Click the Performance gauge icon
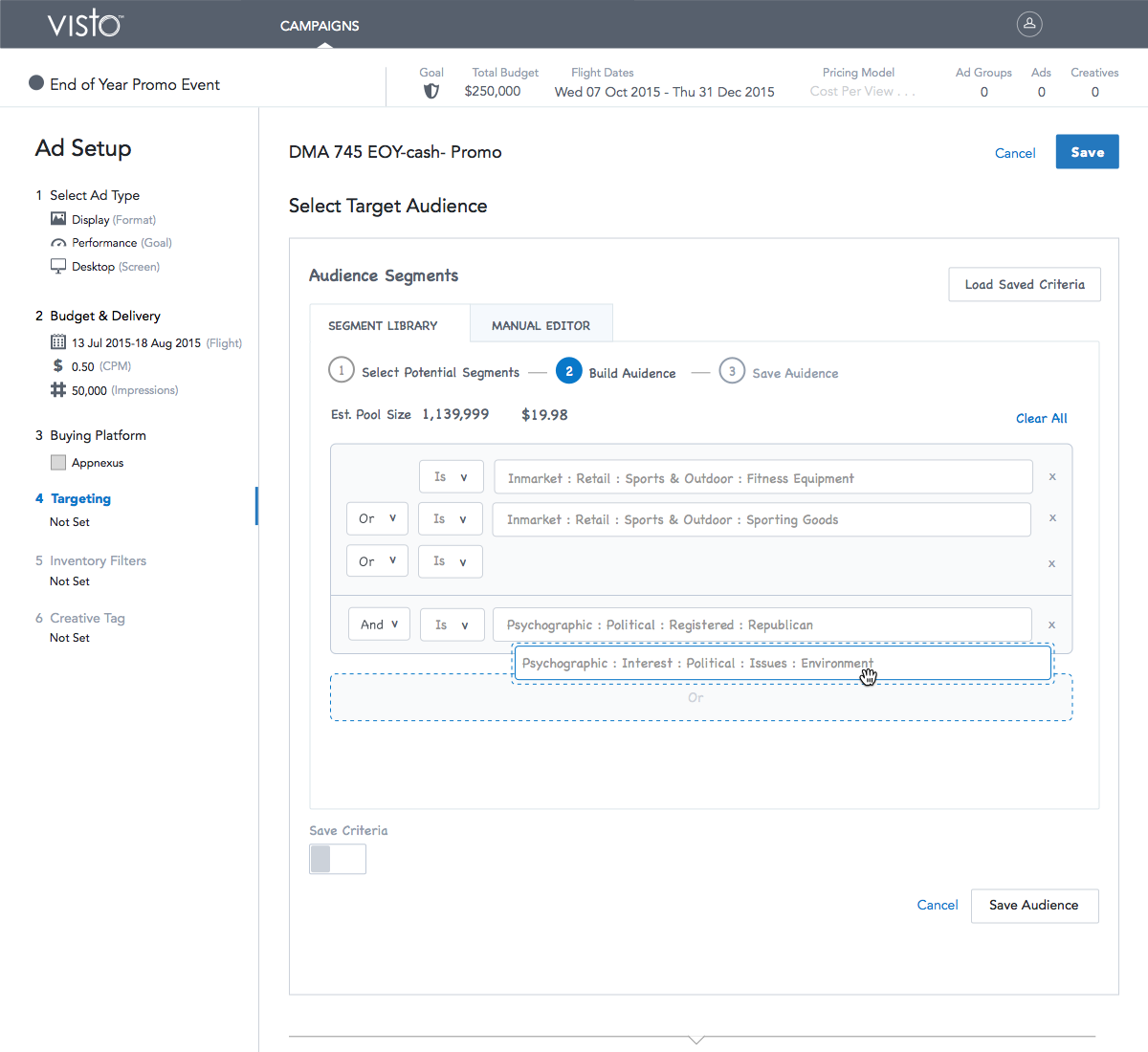 coord(58,243)
